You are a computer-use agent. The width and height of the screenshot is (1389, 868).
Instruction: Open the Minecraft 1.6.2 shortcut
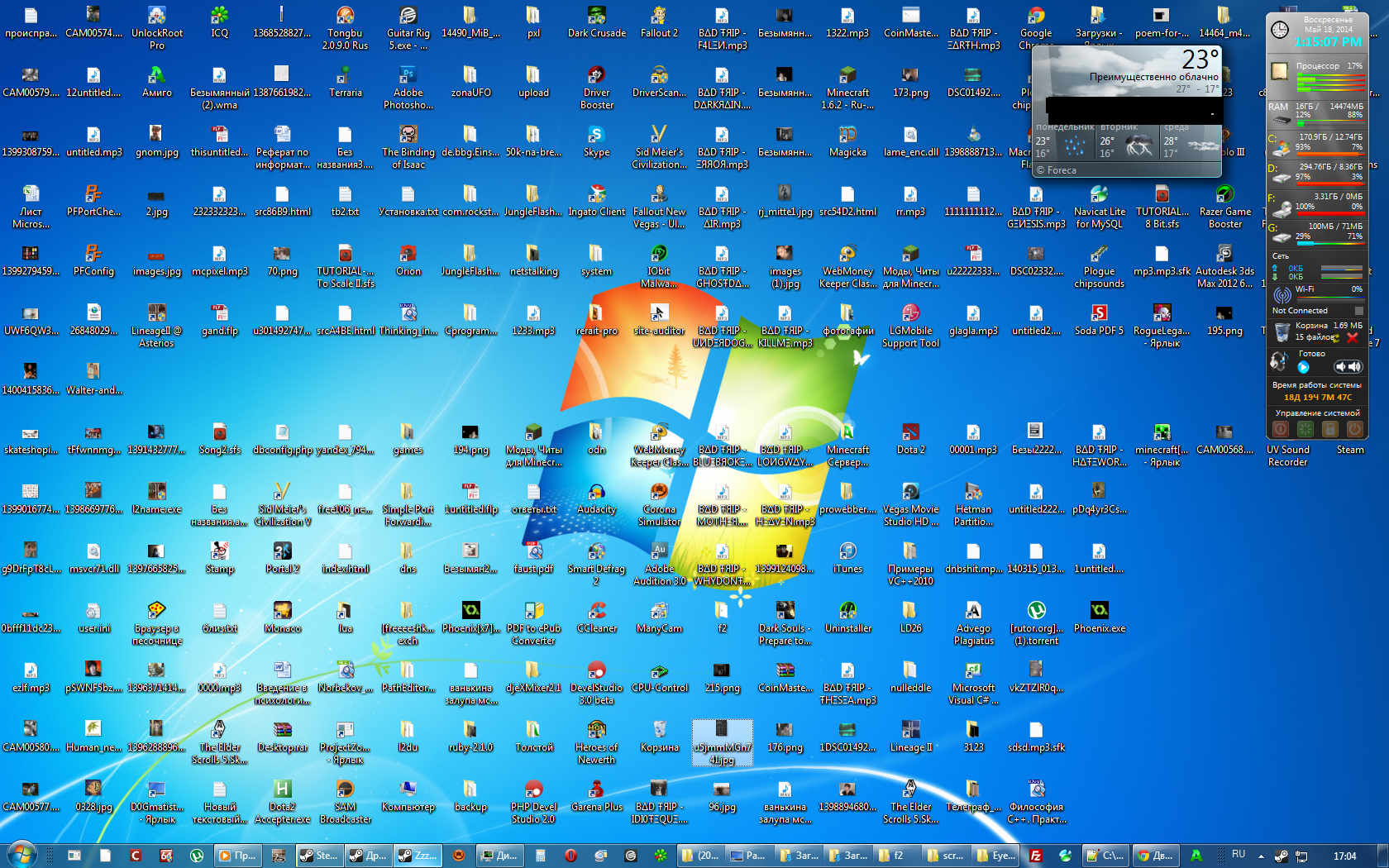click(x=847, y=87)
